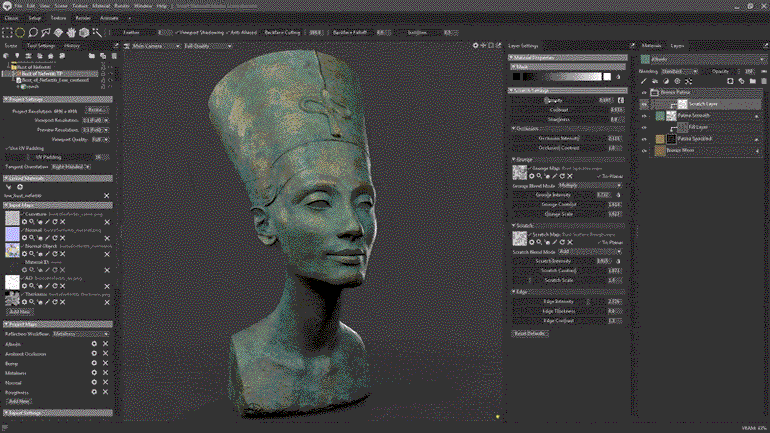Select the lasso selection tool in toolbar
The width and height of the screenshot is (770, 433).
click(x=33, y=32)
